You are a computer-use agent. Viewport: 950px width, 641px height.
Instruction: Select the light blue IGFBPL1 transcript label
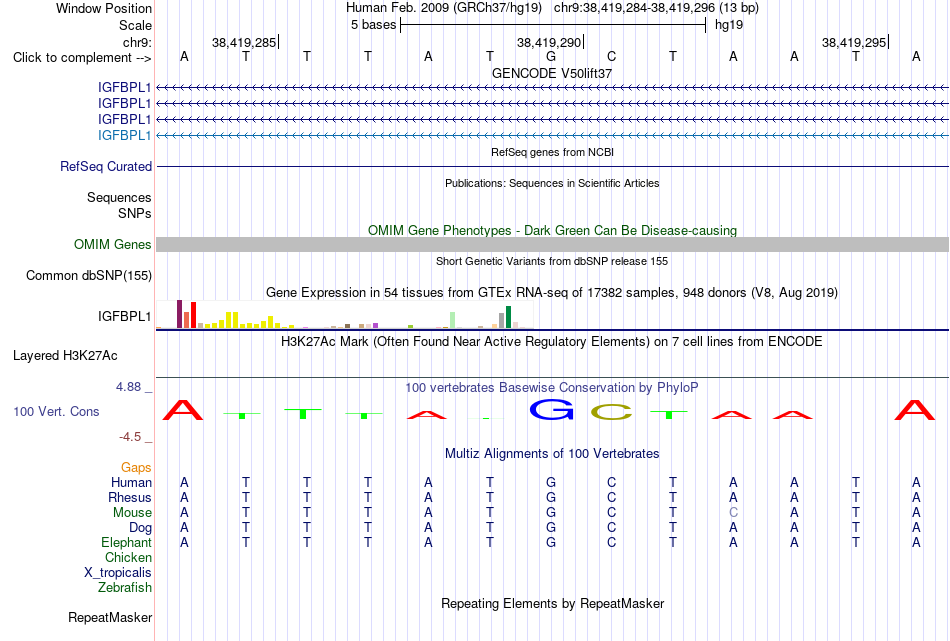(x=124, y=135)
